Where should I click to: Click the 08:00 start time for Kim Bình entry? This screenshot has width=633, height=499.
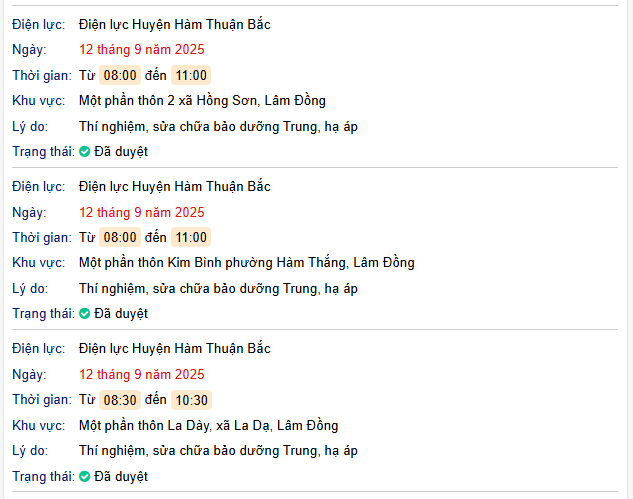click(x=120, y=237)
